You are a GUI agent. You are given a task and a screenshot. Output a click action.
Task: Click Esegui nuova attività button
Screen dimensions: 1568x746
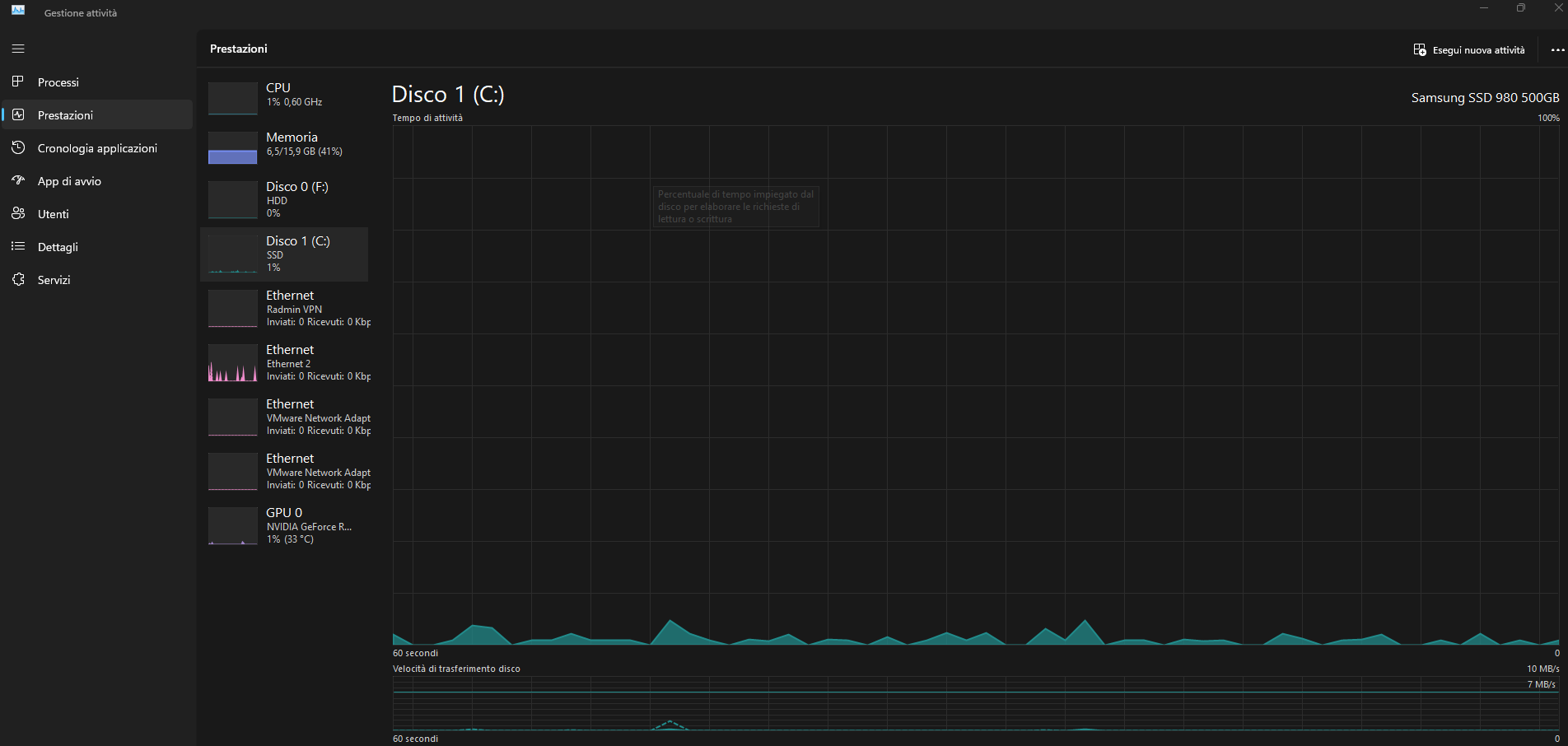click(x=1469, y=50)
